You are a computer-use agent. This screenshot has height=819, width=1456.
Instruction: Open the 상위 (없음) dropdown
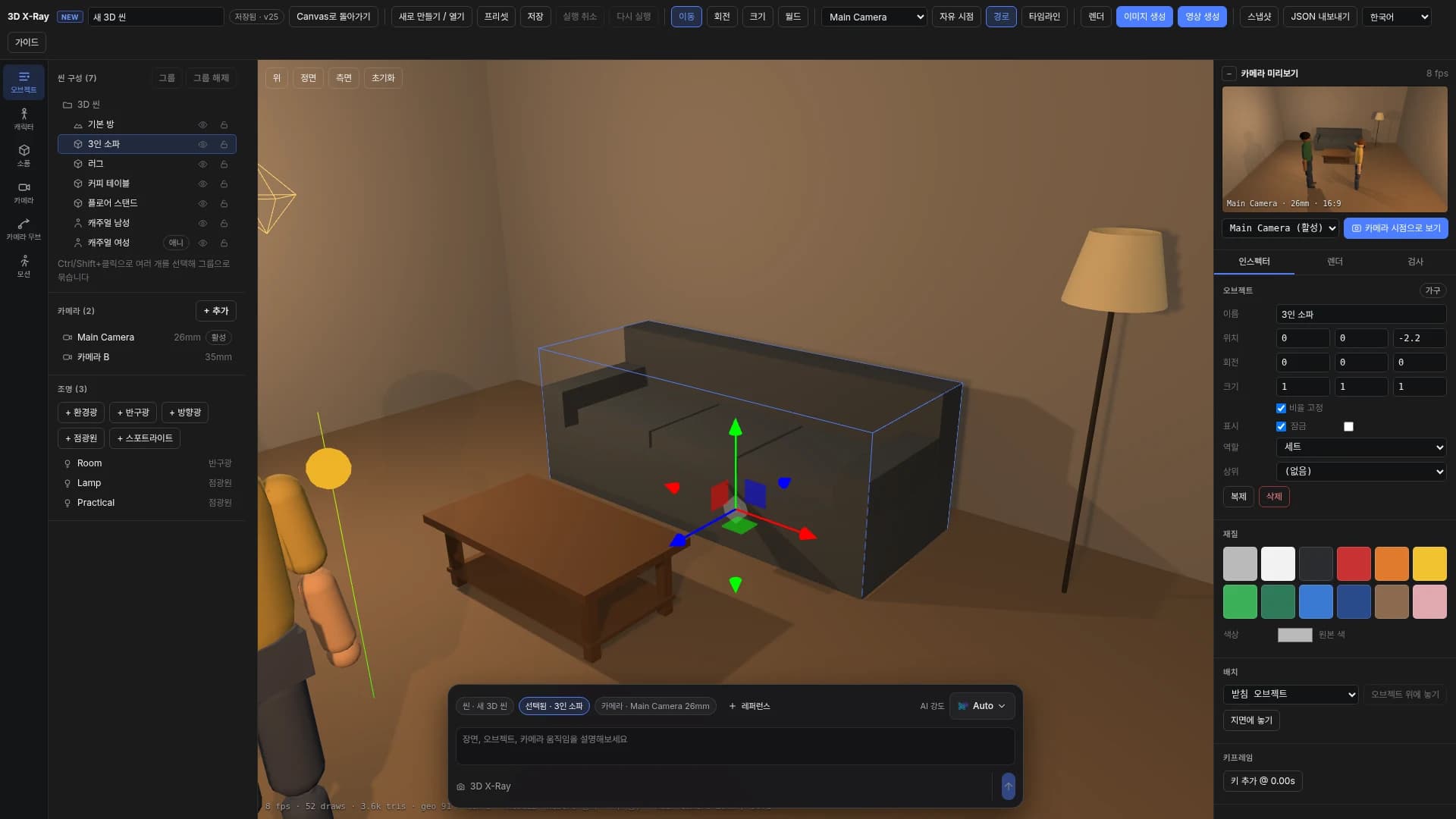point(1361,472)
